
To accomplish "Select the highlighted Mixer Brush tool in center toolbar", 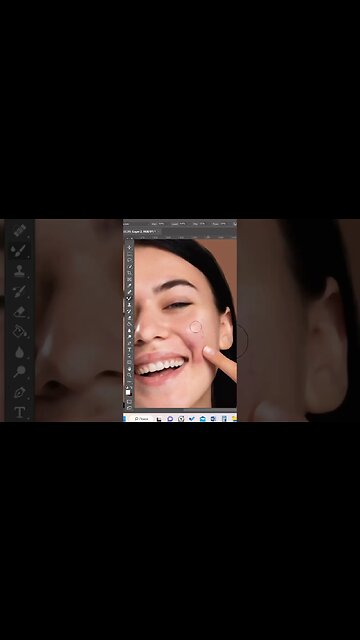I will click(x=129, y=298).
